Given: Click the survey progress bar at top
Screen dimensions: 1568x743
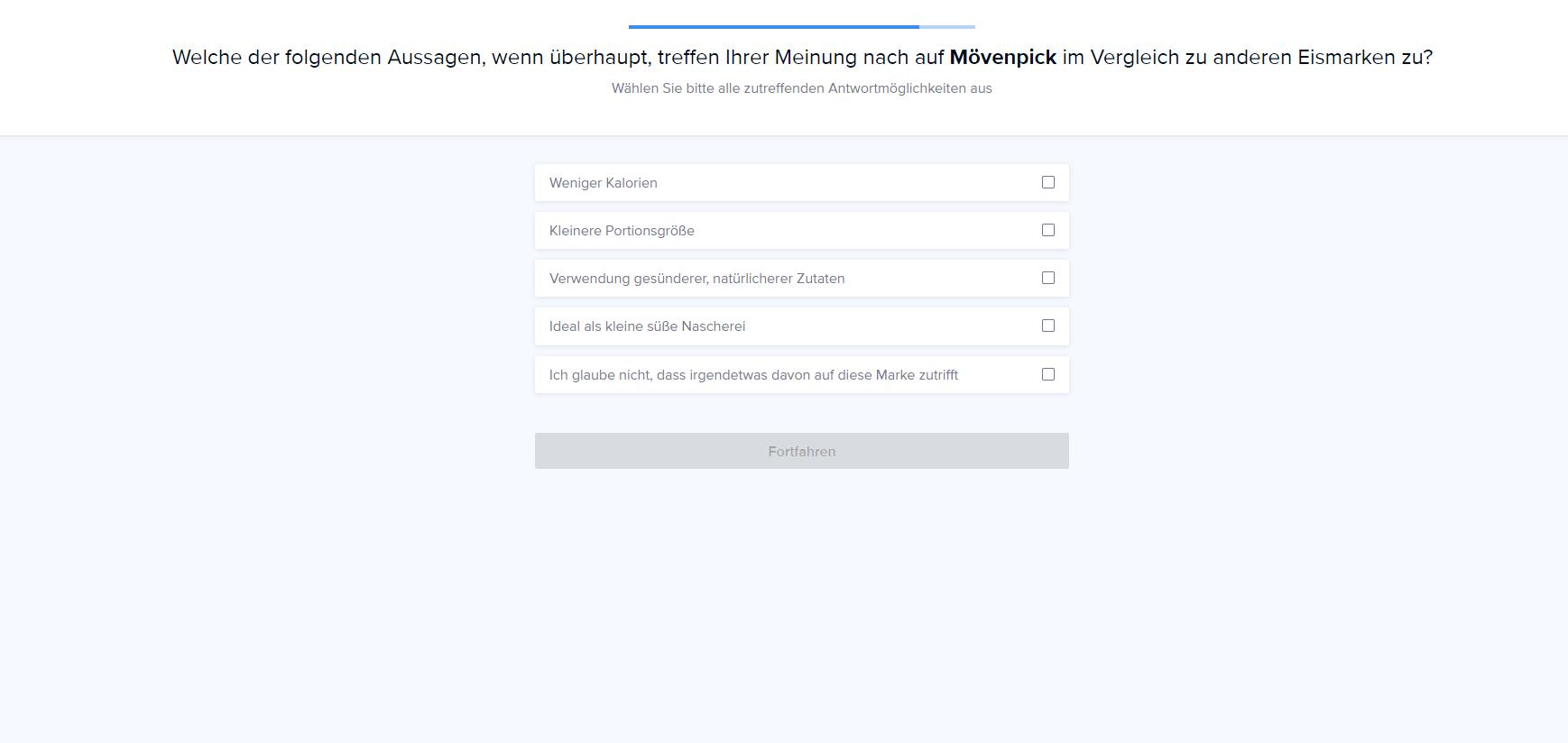Looking at the screenshot, I should click(801, 27).
